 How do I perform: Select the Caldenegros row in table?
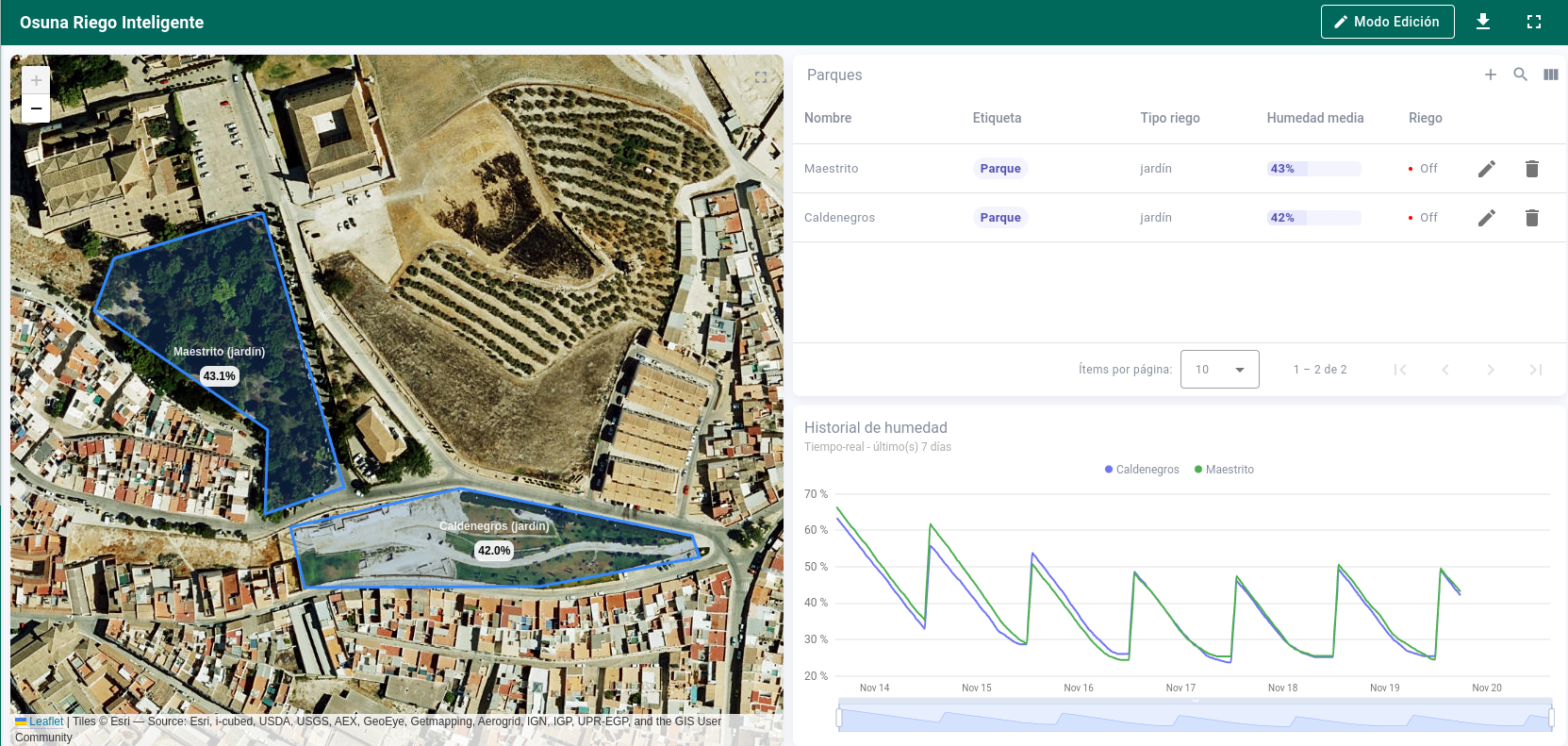[839, 218]
